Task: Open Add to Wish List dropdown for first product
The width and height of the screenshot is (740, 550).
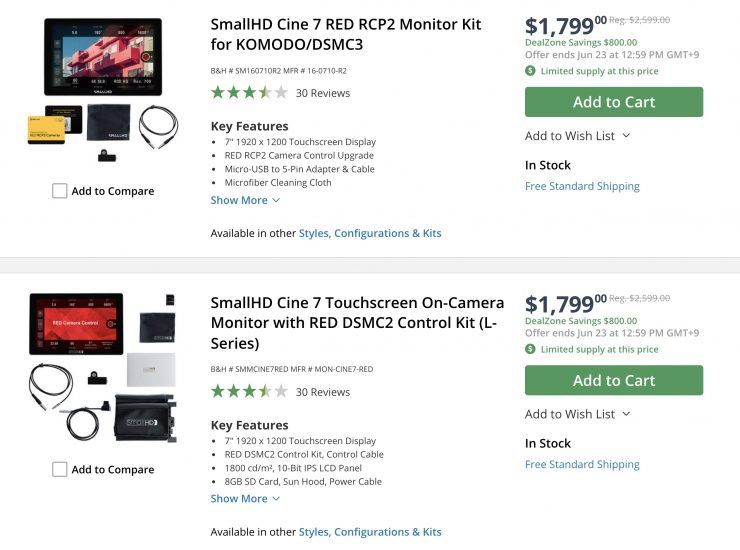Action: pyautogui.click(x=577, y=135)
